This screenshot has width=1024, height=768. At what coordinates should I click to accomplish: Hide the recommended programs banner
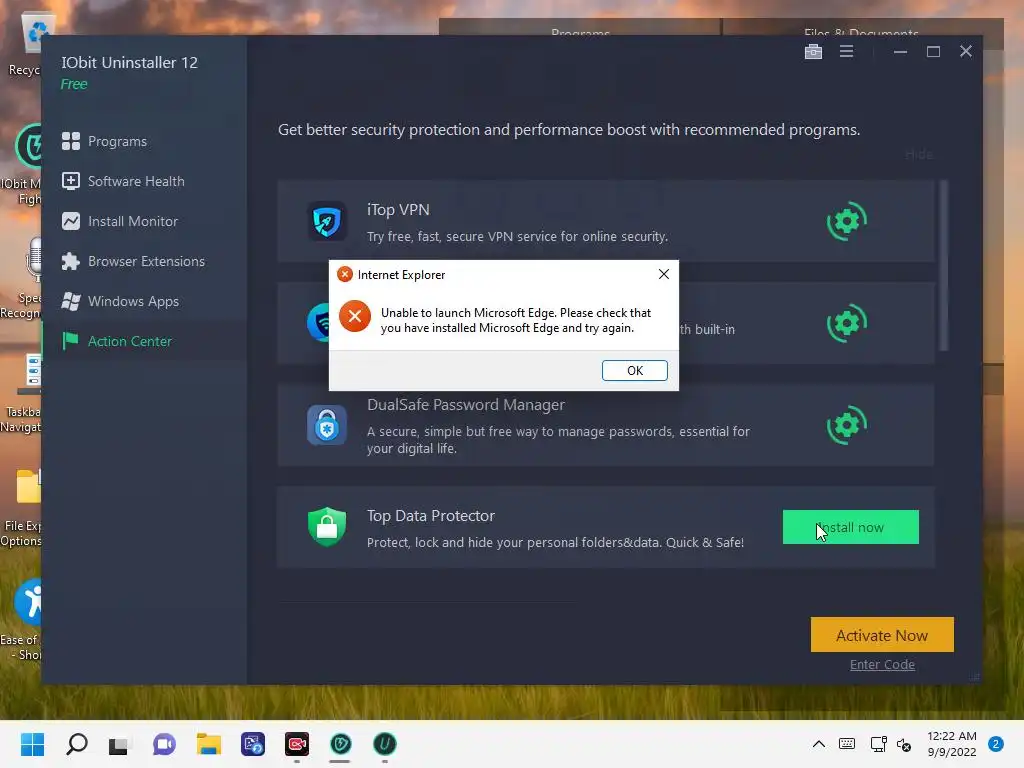tap(918, 155)
